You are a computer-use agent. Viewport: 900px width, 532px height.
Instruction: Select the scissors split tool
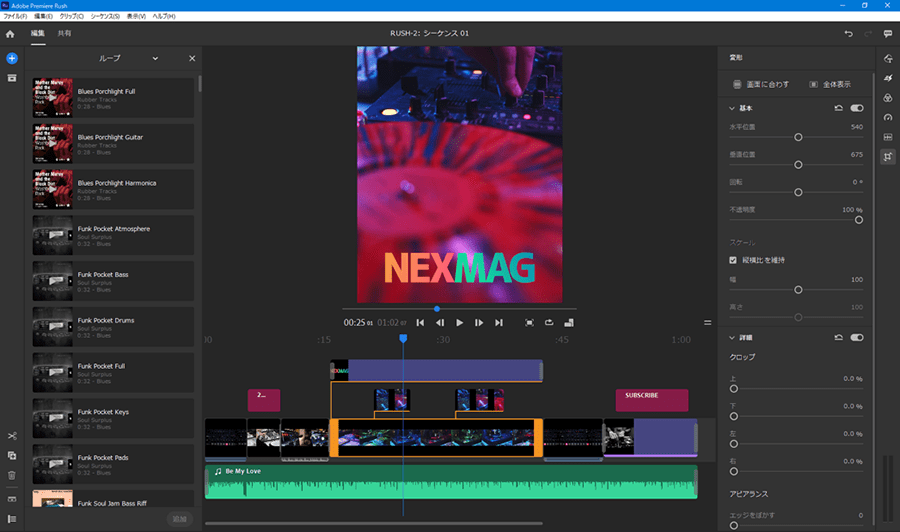pos(11,436)
